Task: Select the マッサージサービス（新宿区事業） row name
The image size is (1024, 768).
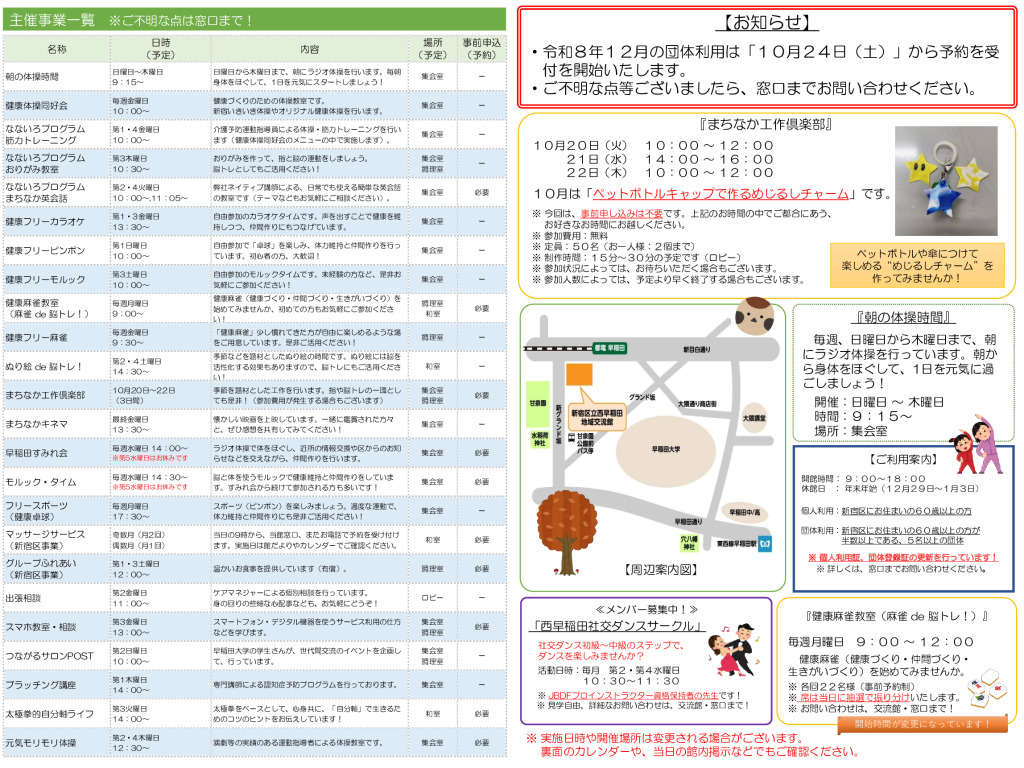Action: click(45, 539)
